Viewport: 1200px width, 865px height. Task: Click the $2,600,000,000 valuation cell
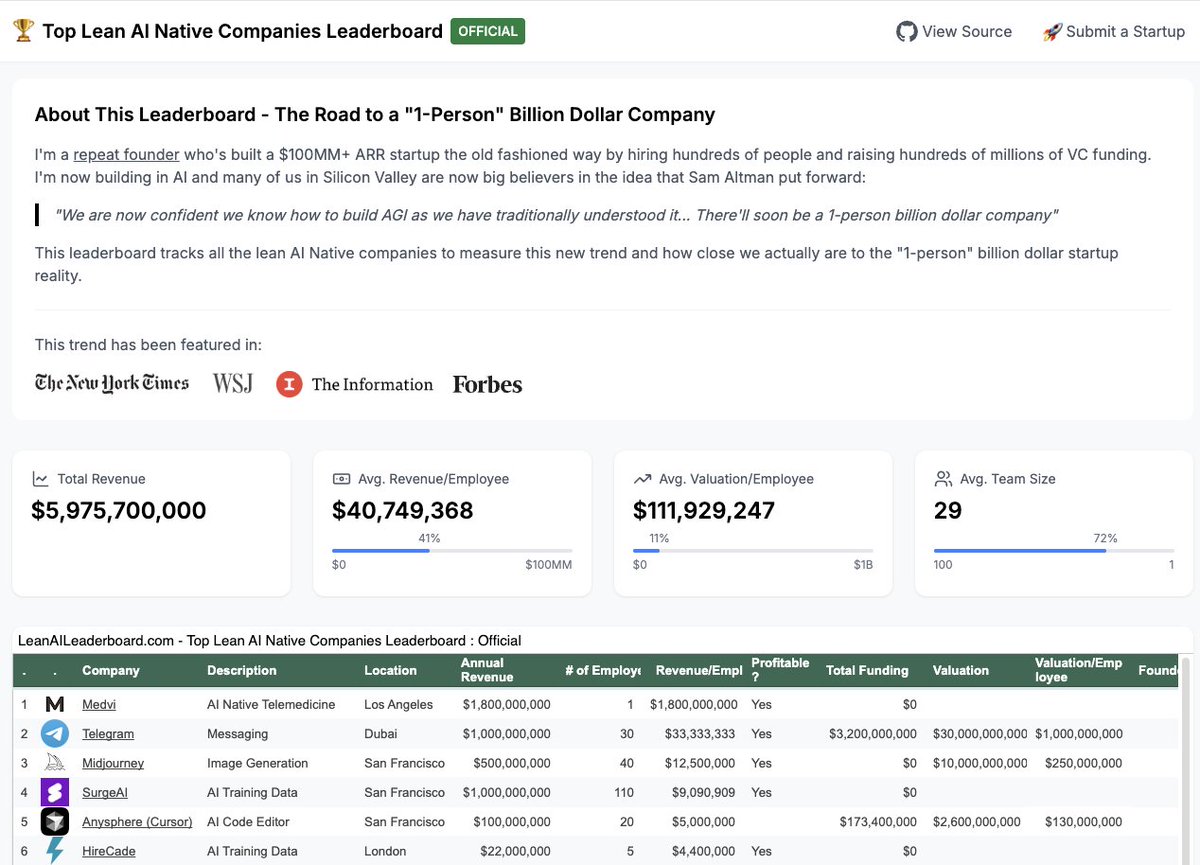(x=977, y=822)
